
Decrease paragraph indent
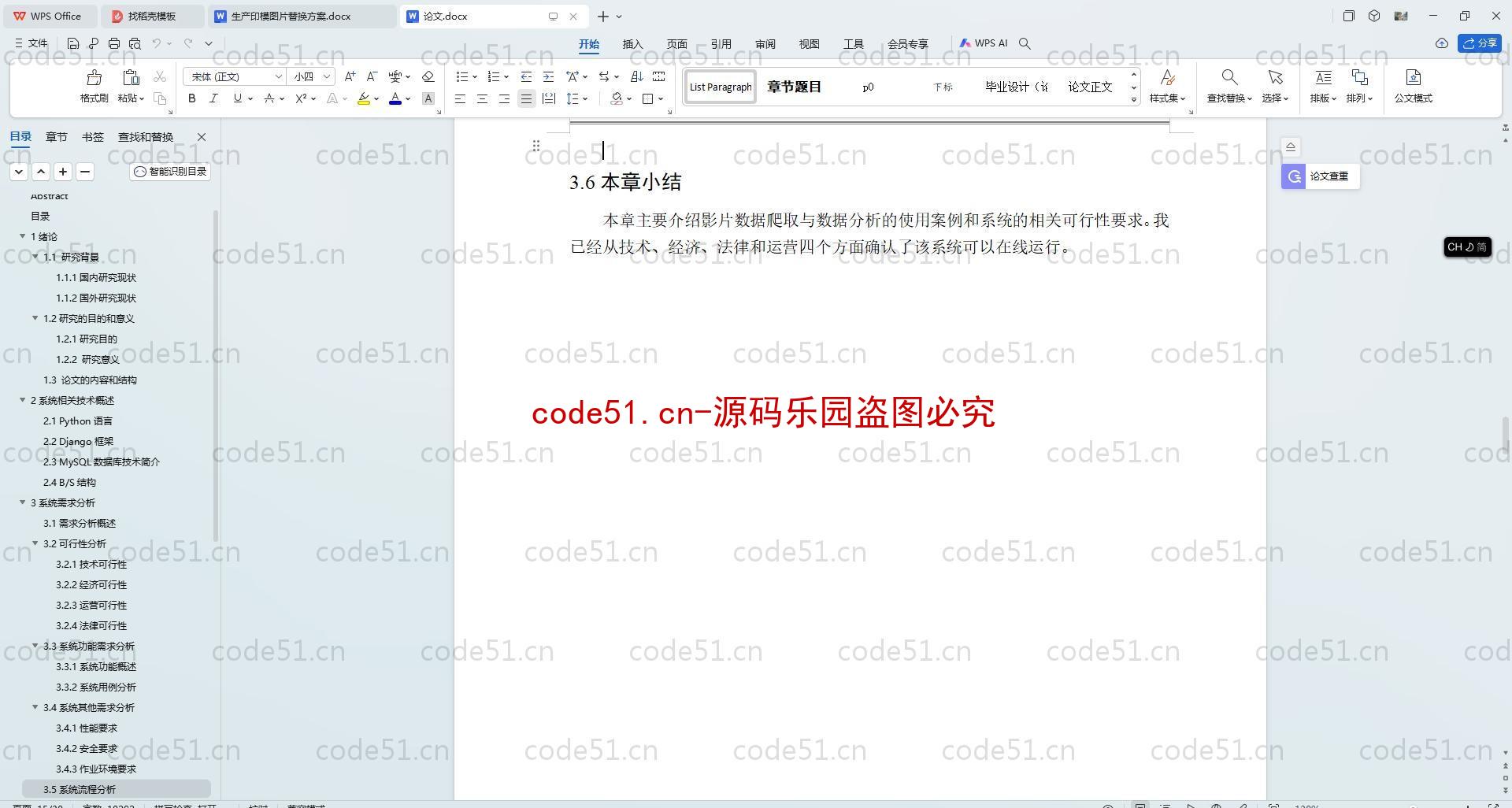526,76
